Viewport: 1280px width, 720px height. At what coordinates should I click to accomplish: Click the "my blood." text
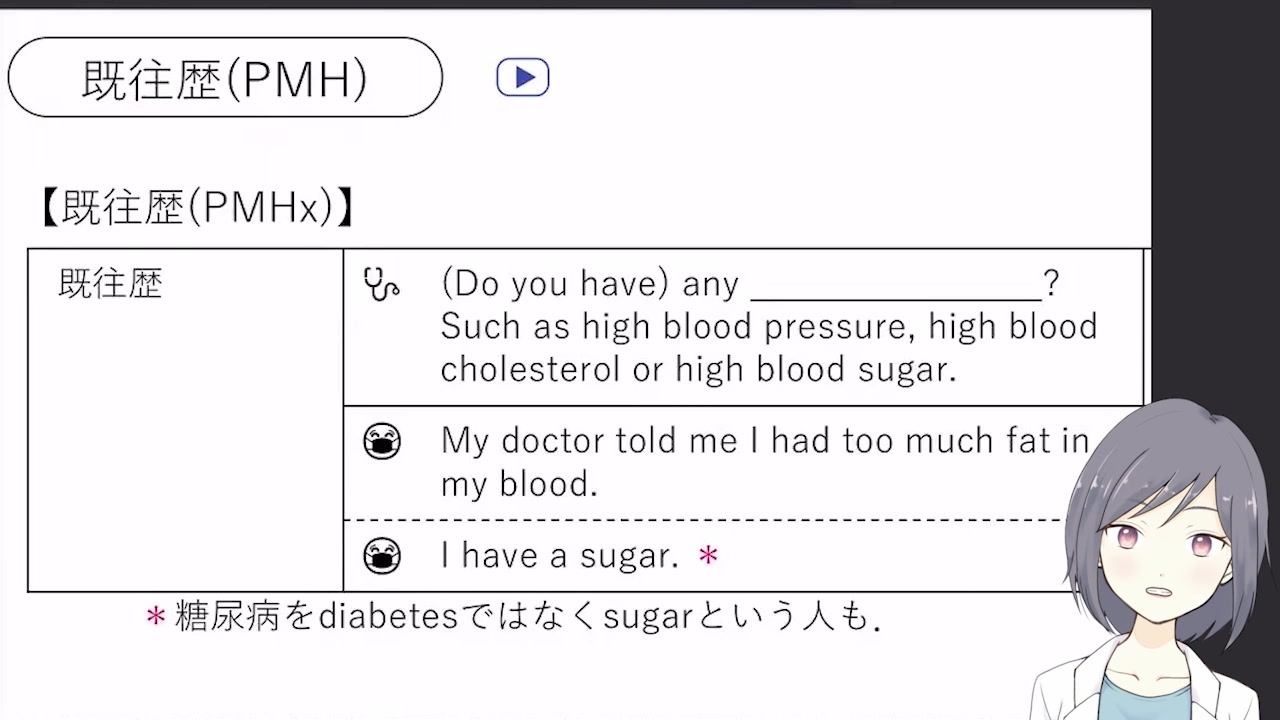518,485
